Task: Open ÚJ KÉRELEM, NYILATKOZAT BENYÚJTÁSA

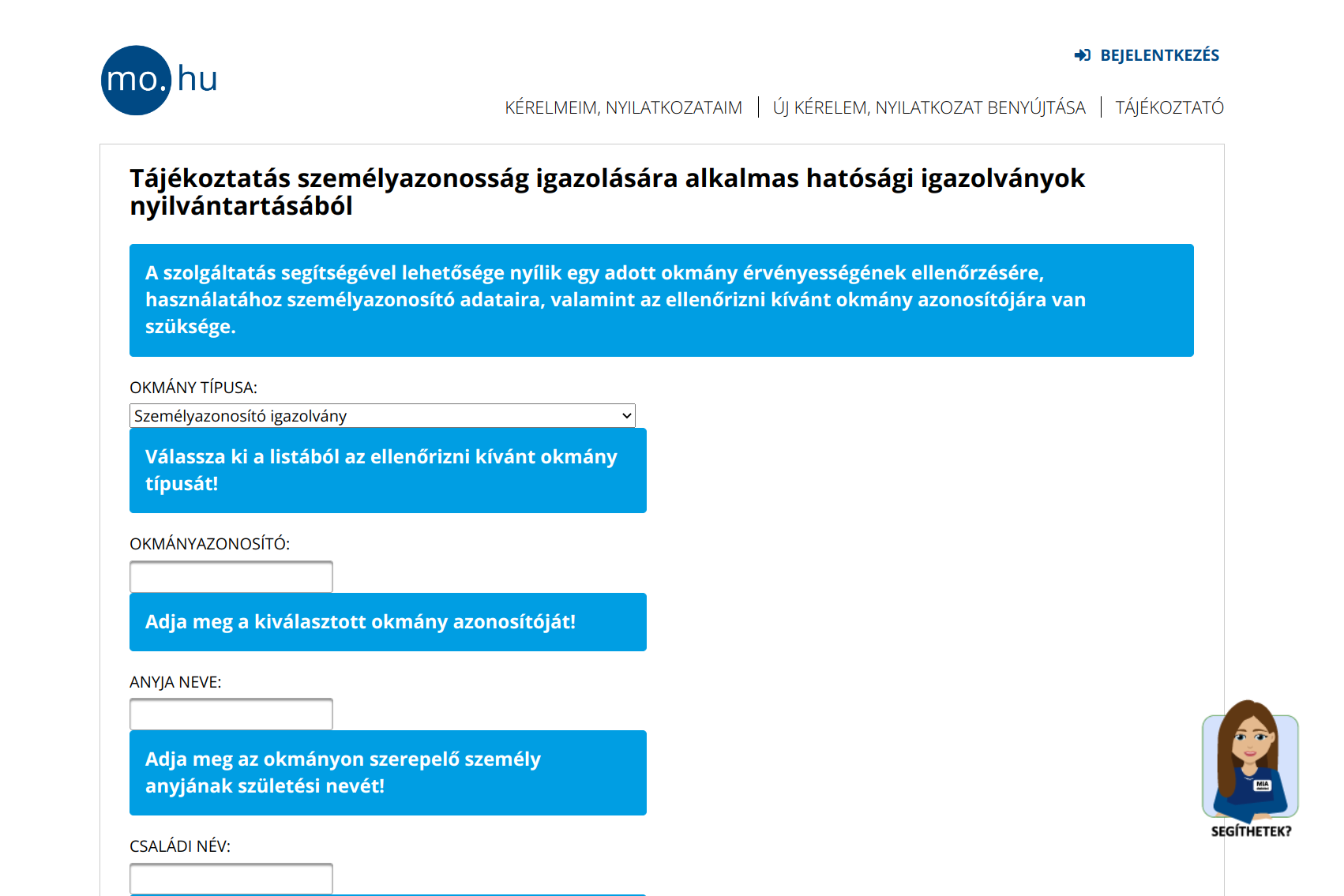Action: click(x=929, y=107)
